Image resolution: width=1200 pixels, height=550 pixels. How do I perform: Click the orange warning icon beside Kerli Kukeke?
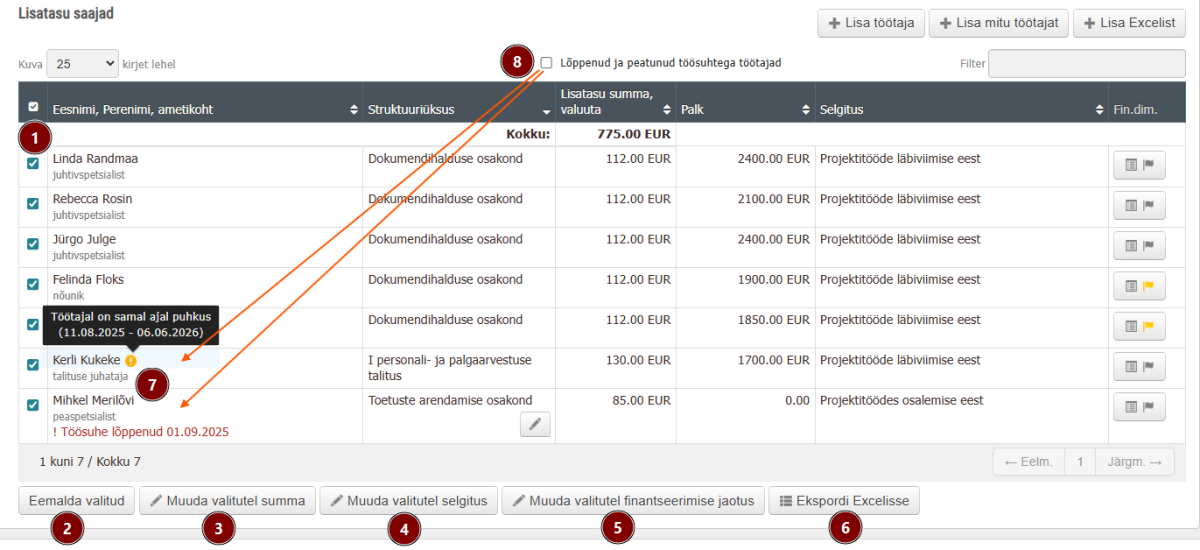[131, 360]
